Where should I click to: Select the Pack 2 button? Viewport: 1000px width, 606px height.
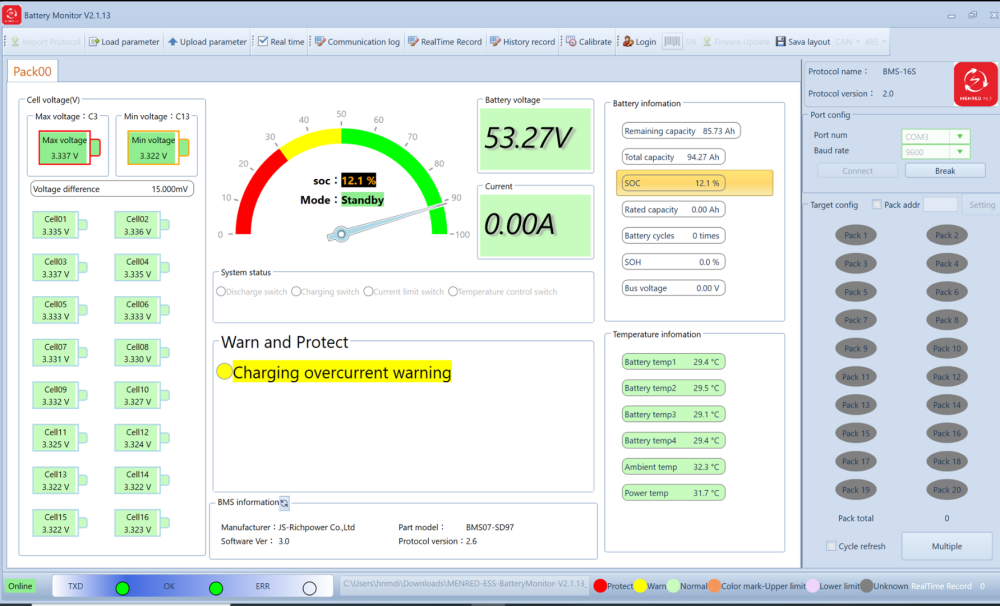[947, 235]
